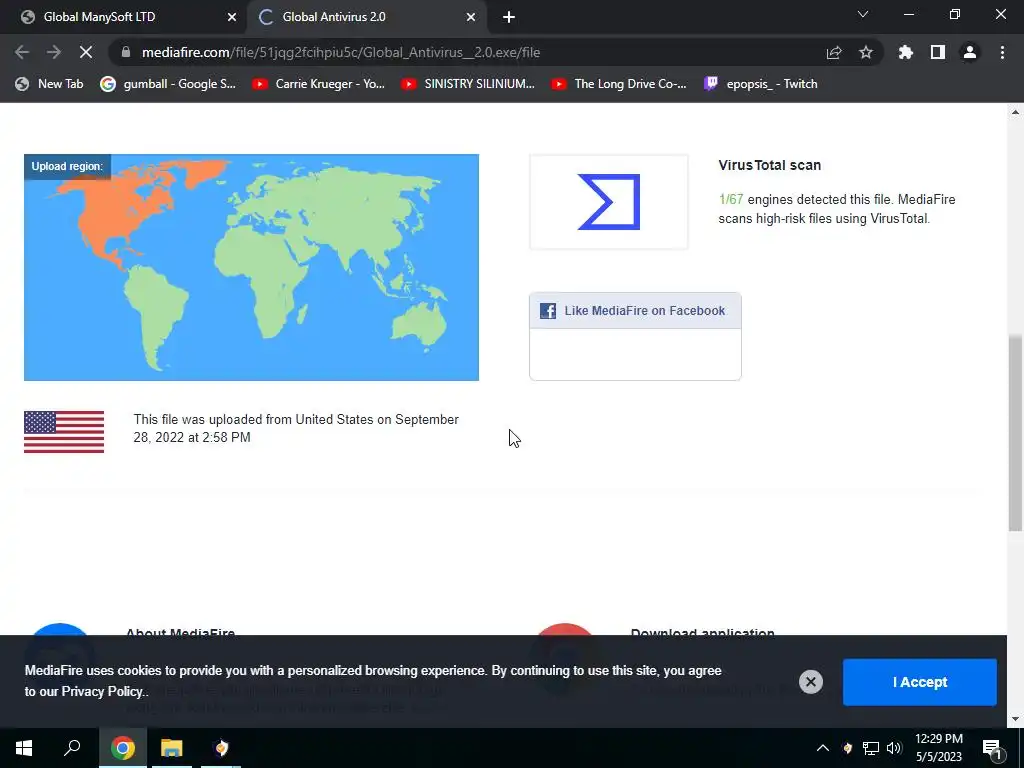1024x768 pixels.
Task: Open the Windows Start menu
Action: tap(24, 748)
